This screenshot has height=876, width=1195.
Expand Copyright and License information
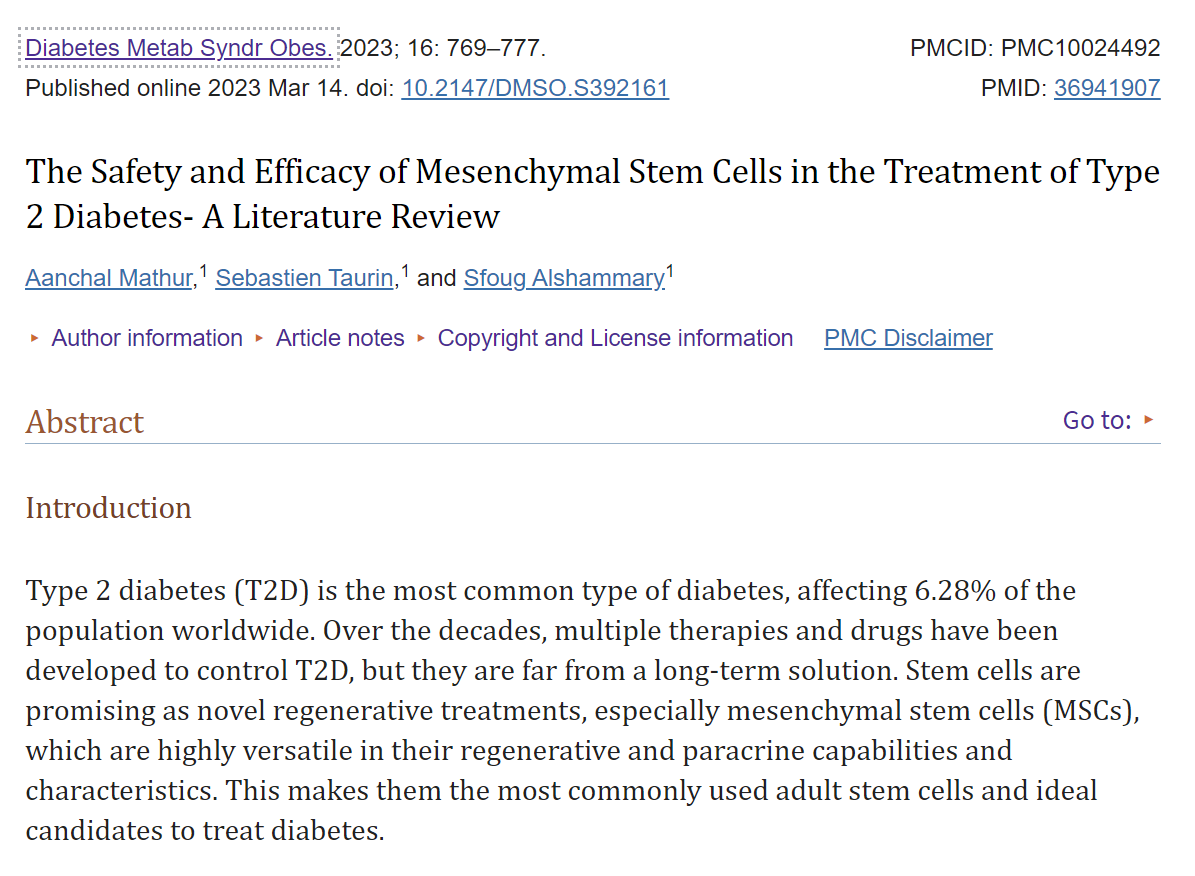tap(614, 338)
